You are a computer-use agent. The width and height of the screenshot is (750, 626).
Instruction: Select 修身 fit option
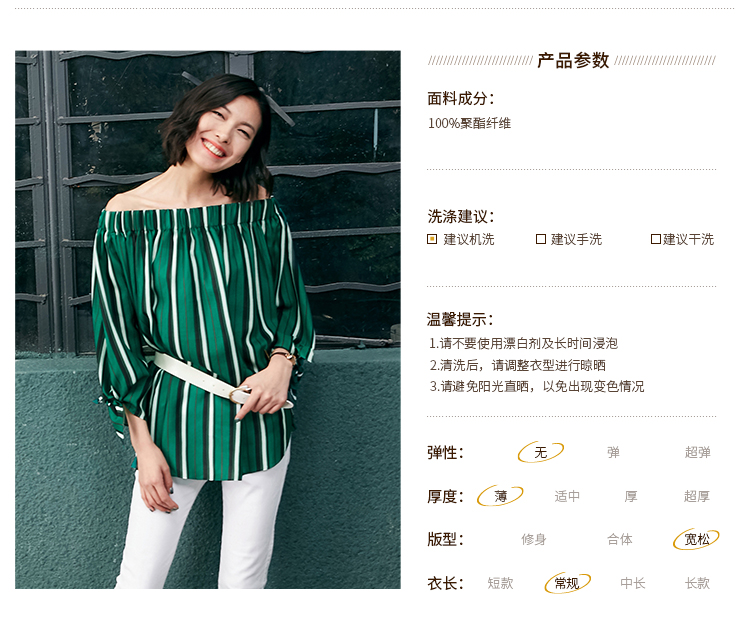[x=533, y=539]
